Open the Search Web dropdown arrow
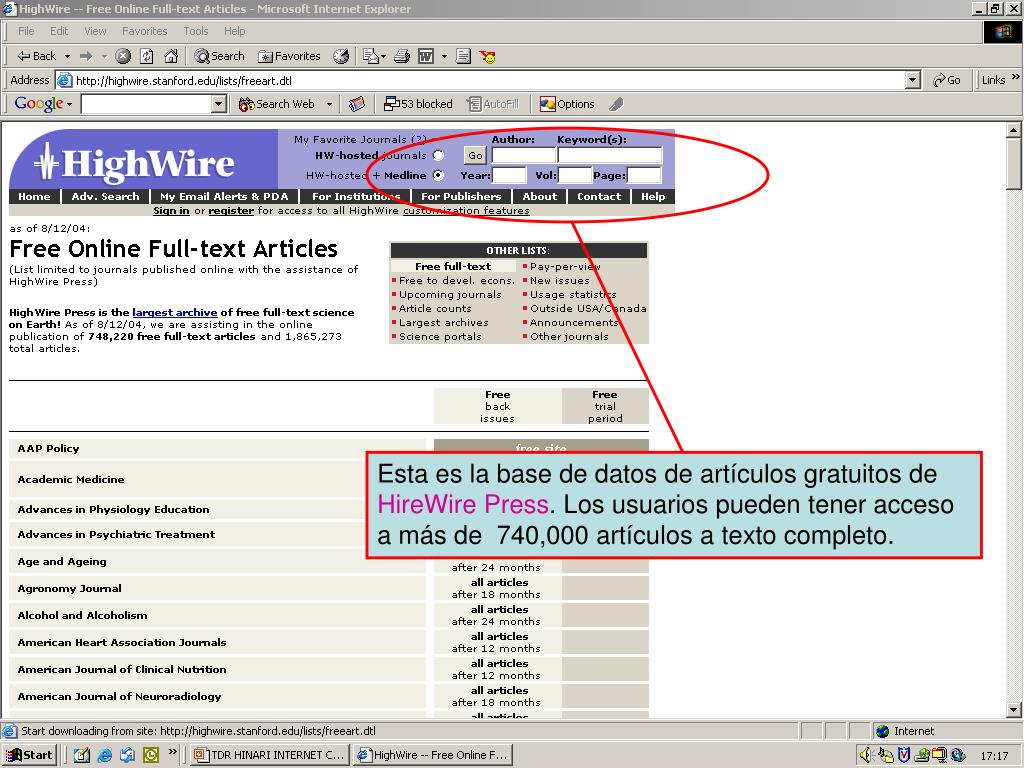Image resolution: width=1024 pixels, height=768 pixels. [329, 104]
